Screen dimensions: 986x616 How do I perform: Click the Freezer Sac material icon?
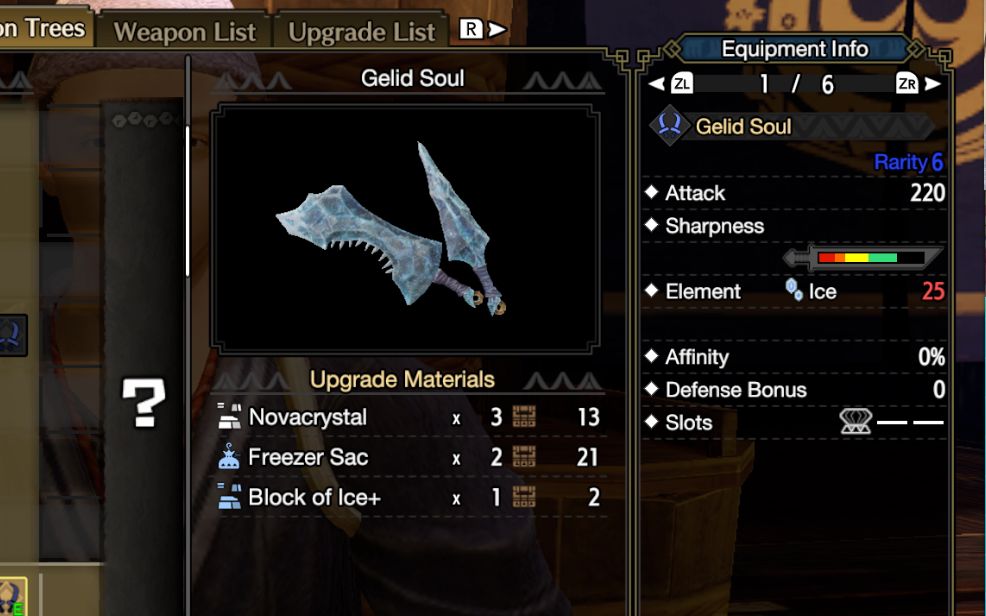click(x=229, y=457)
